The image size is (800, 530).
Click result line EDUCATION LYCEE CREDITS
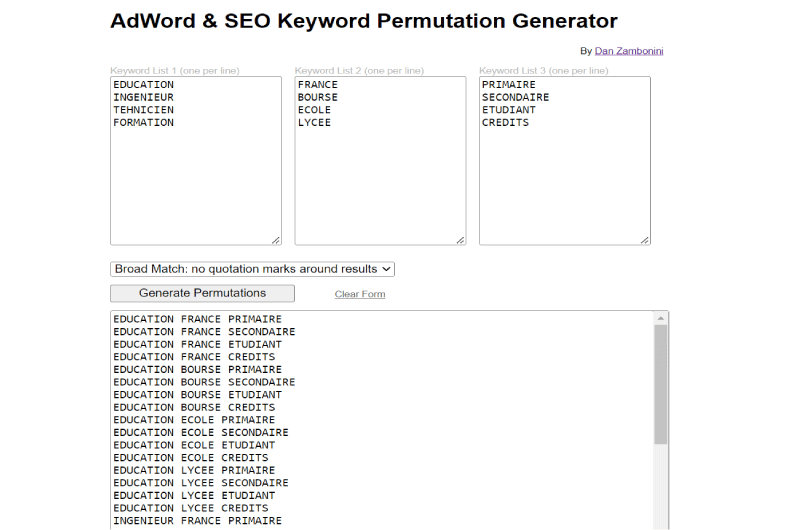pyautogui.click(x=191, y=509)
